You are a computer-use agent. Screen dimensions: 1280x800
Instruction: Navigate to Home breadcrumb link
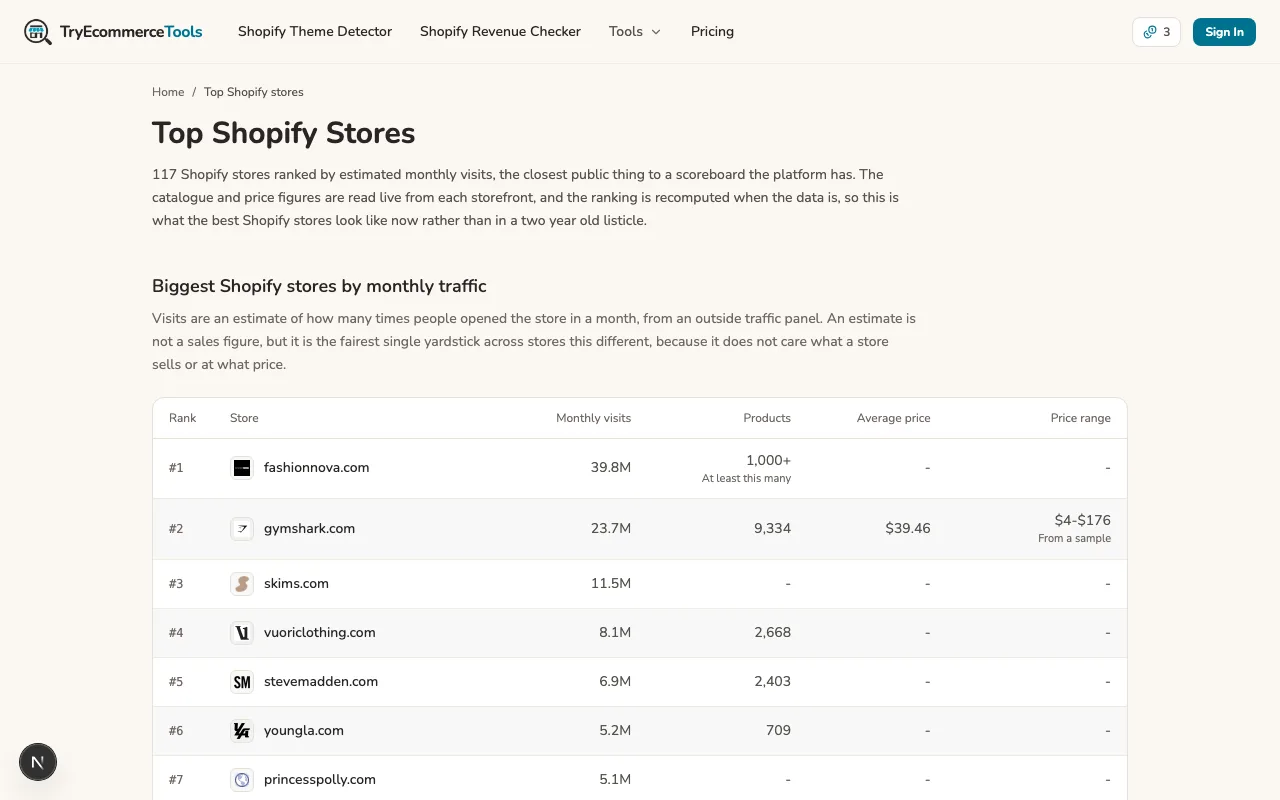(168, 92)
